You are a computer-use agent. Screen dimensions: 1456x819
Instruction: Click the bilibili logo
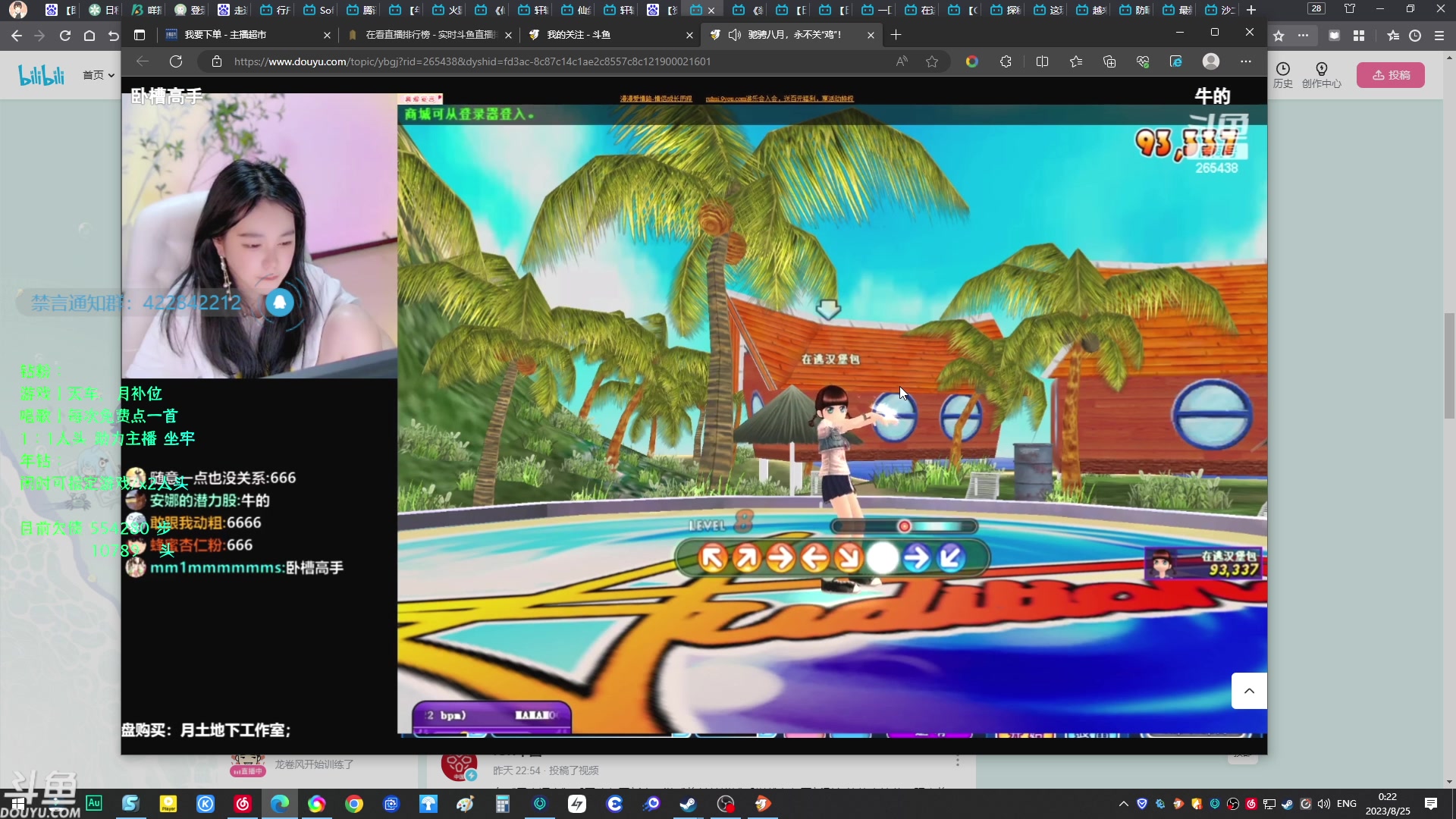[41, 75]
